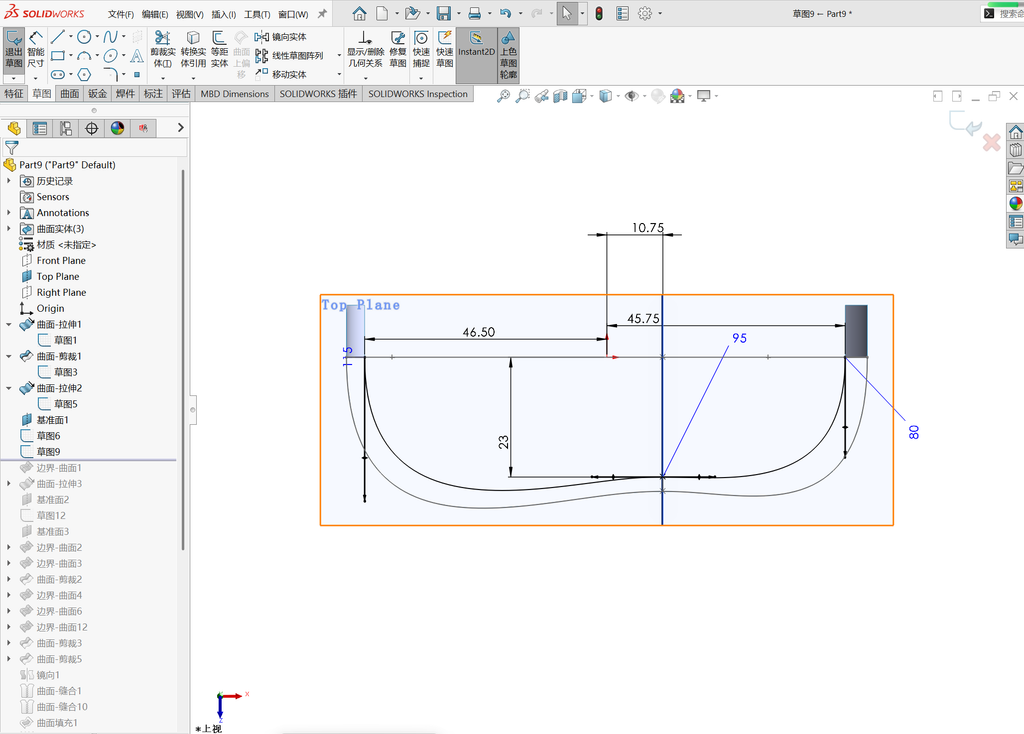1024x734 pixels.
Task: Select the Ellipse sketch tool
Action: pyautogui.click(x=110, y=56)
